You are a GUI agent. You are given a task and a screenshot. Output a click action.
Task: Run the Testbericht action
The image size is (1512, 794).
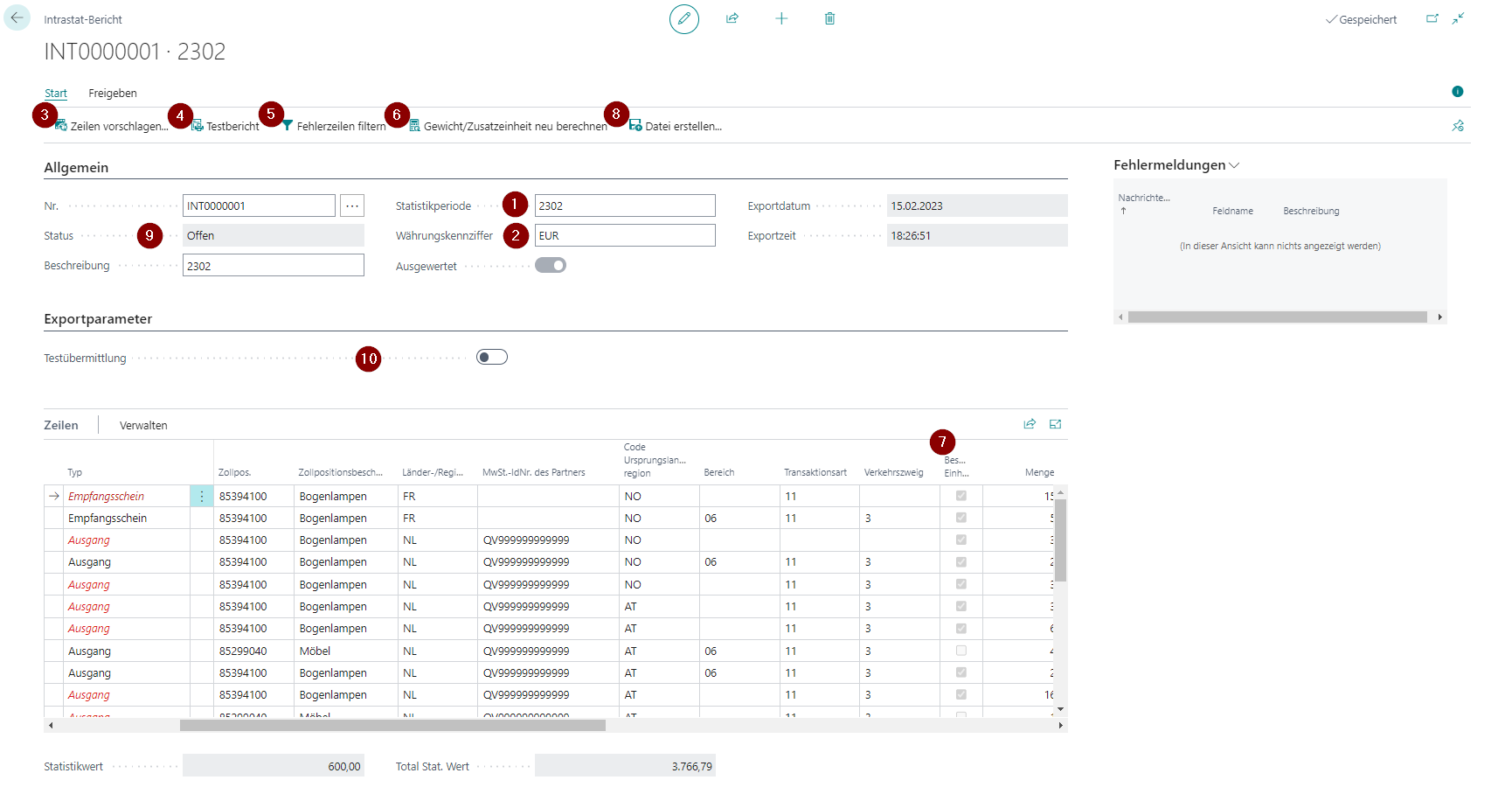(x=232, y=125)
